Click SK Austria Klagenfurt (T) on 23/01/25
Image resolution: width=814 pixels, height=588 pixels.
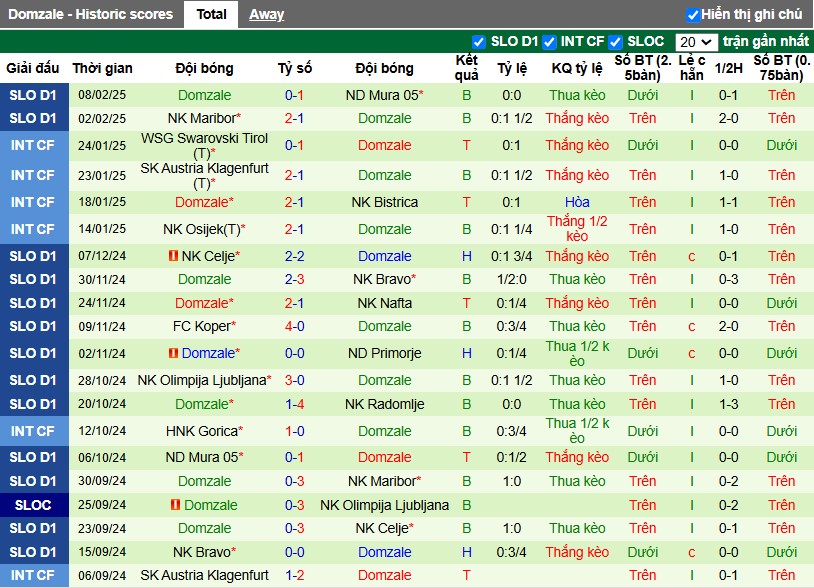[x=204, y=175]
